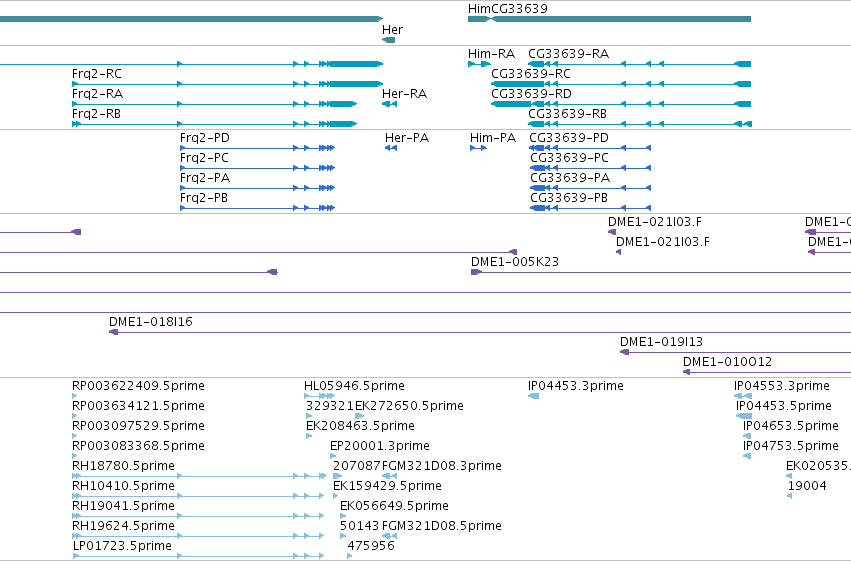This screenshot has width=851, height=561.
Task: Click the HimCG33639 gene label
Action: coord(507,9)
